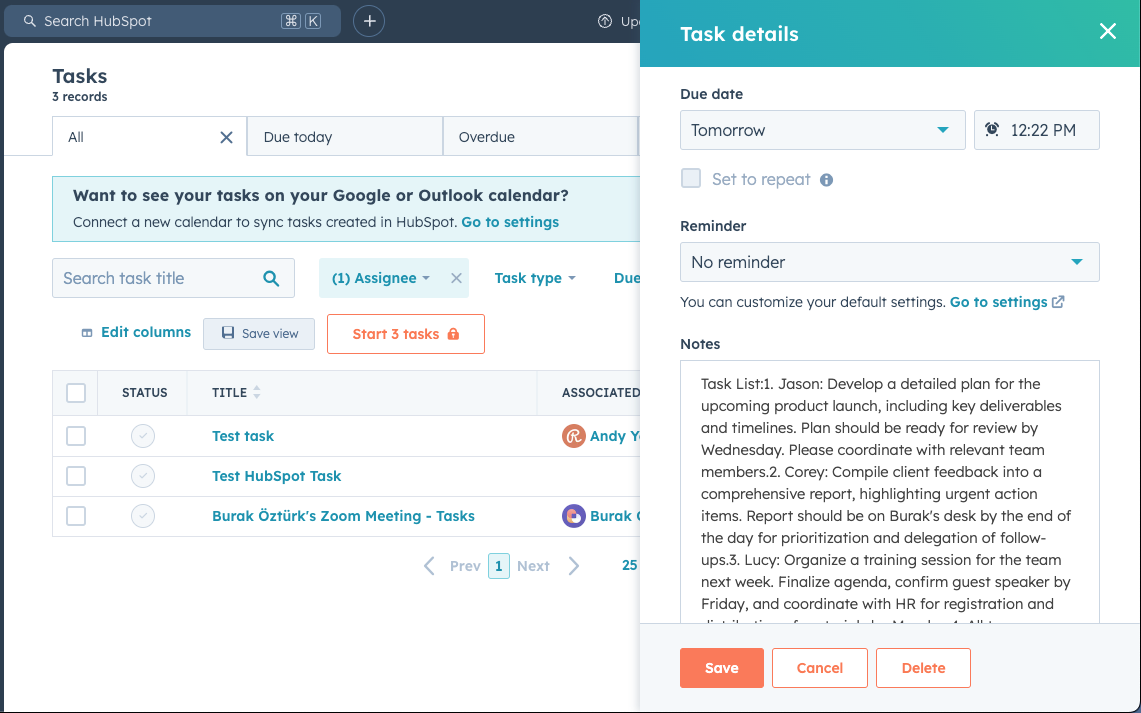Click the Andy contact name link
Screen dimensions: 1141x713
pyautogui.click(x=615, y=436)
